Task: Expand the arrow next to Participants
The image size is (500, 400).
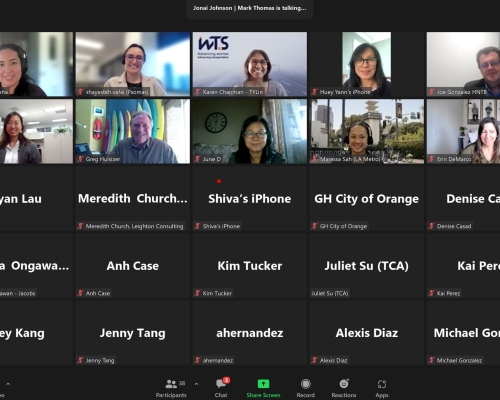Action: pyautogui.click(x=196, y=384)
